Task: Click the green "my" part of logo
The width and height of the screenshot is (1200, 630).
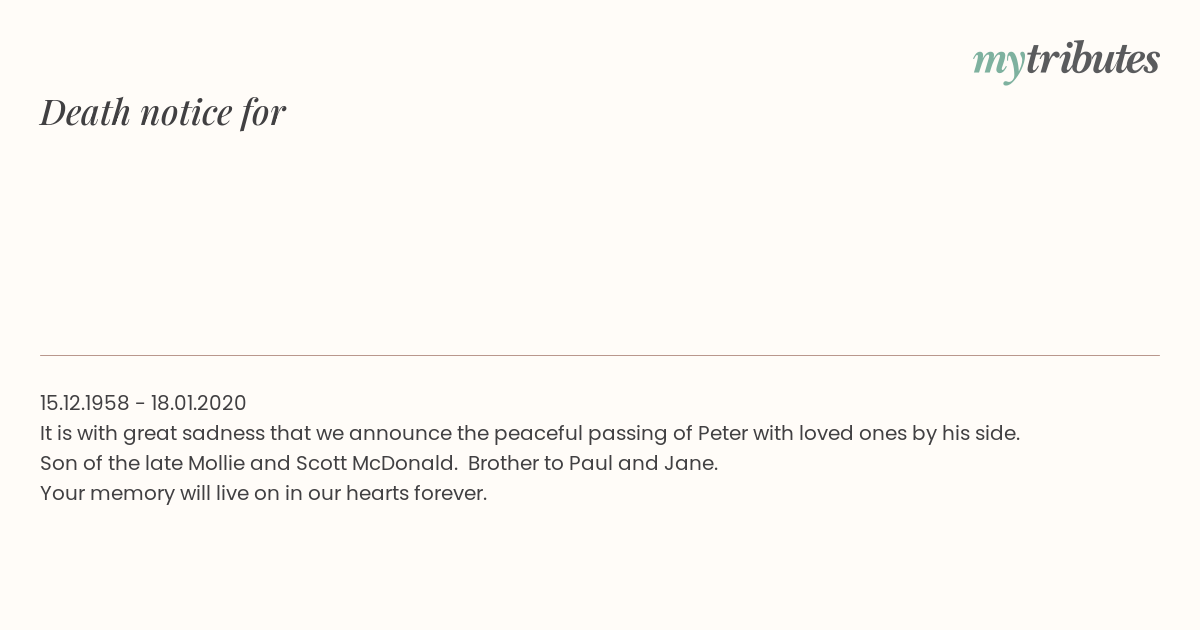Action: pyautogui.click(x=999, y=64)
